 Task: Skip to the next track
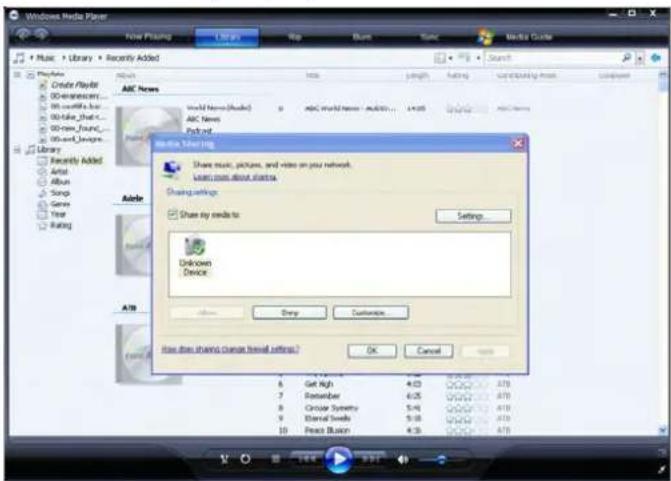(371, 459)
